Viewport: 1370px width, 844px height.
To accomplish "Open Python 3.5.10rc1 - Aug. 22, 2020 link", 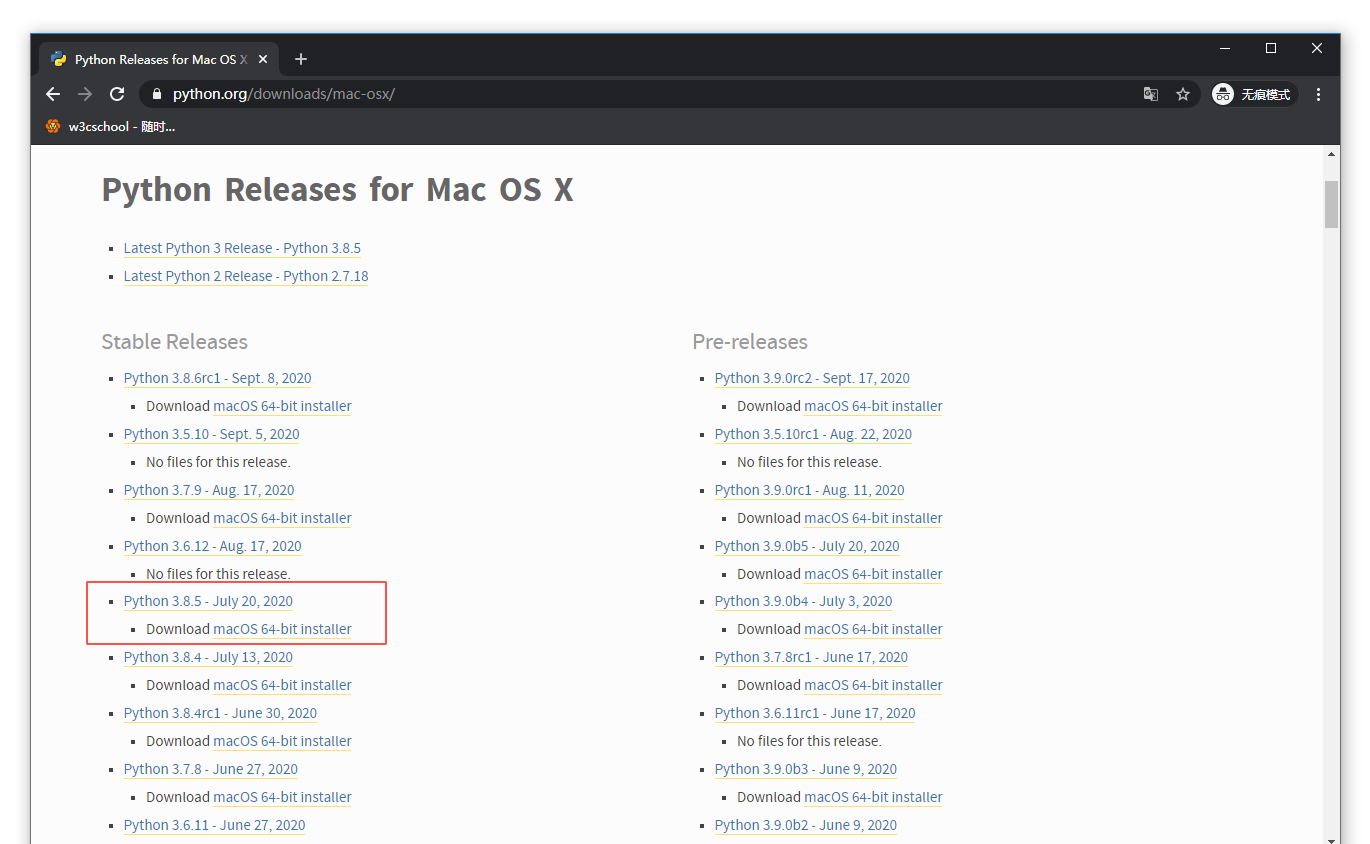I will coord(813,434).
